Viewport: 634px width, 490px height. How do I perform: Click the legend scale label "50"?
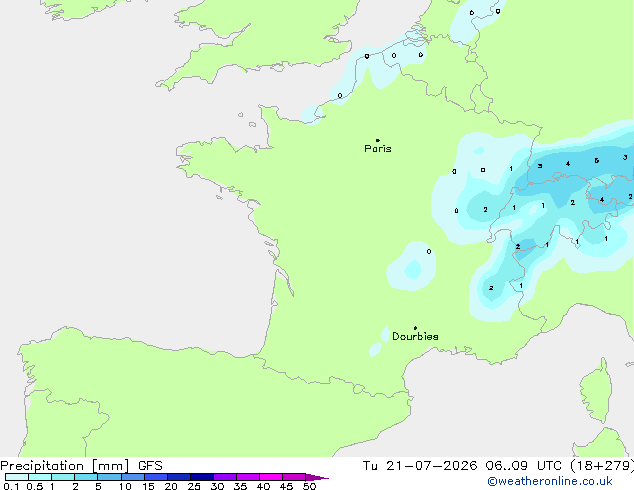click(x=309, y=486)
